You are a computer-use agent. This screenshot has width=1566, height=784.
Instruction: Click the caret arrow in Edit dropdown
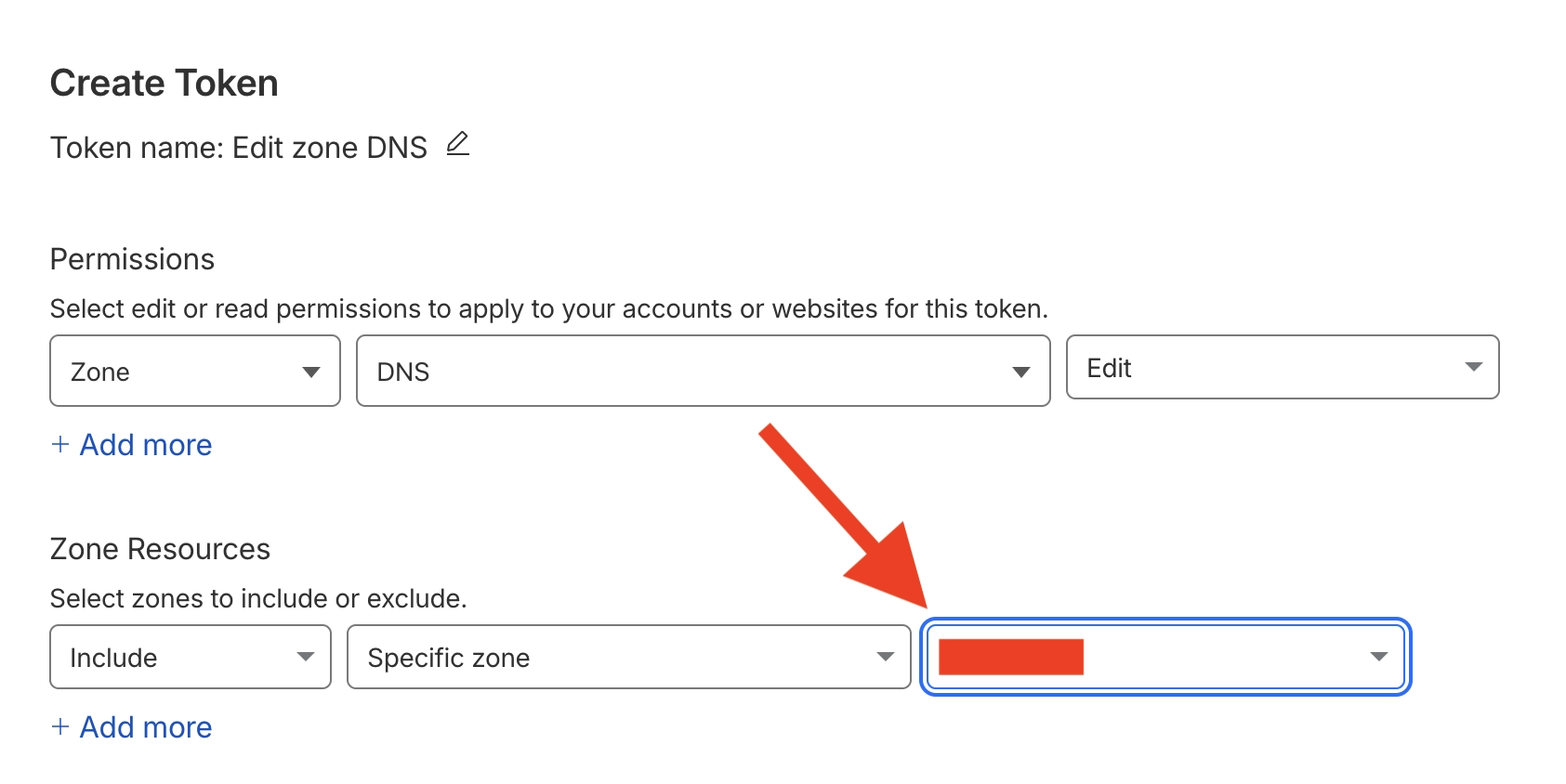[x=1473, y=367]
